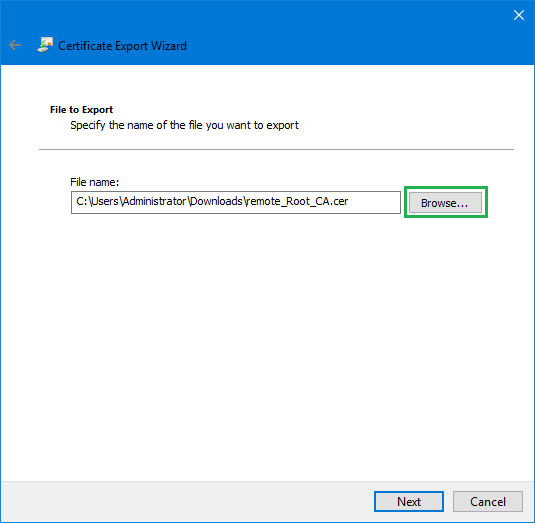The image size is (535, 523).
Task: Click the 'File name:' label
Action: pos(95,182)
